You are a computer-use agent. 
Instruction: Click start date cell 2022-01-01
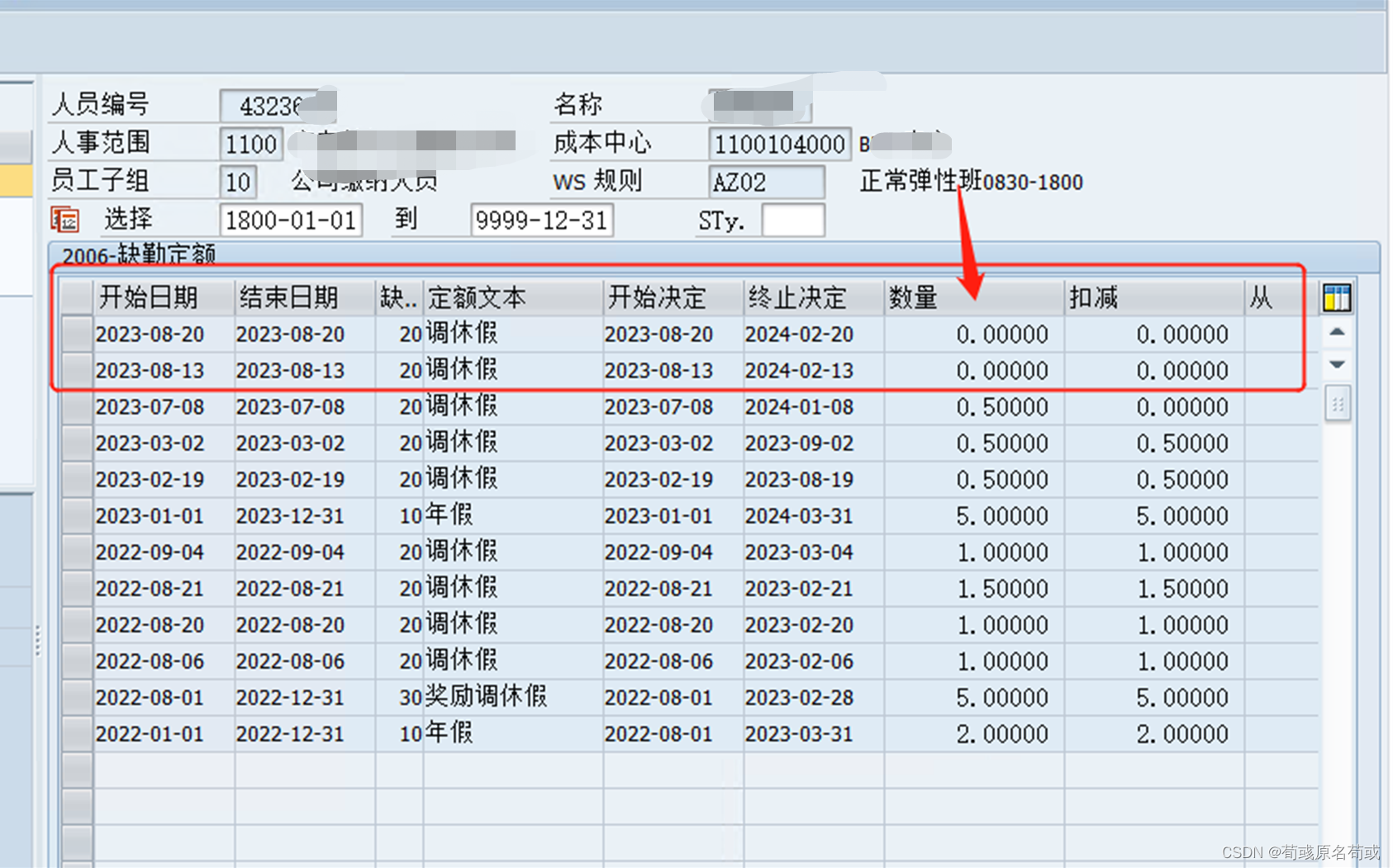164,734
